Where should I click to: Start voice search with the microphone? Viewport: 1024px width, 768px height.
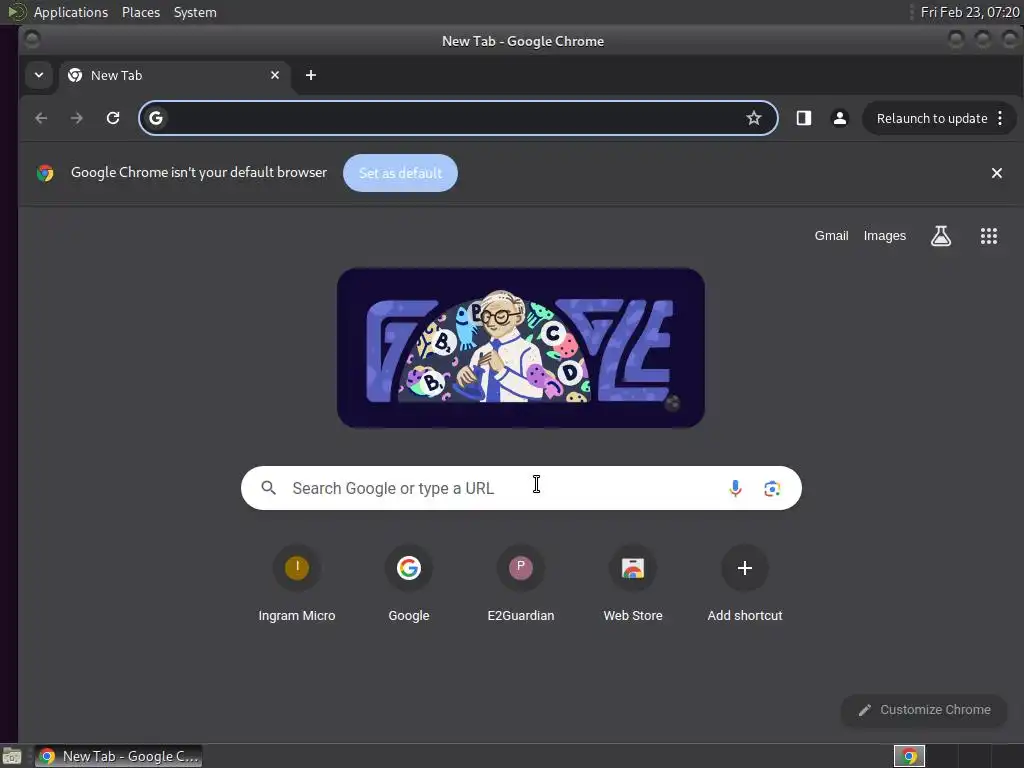pyautogui.click(x=735, y=488)
